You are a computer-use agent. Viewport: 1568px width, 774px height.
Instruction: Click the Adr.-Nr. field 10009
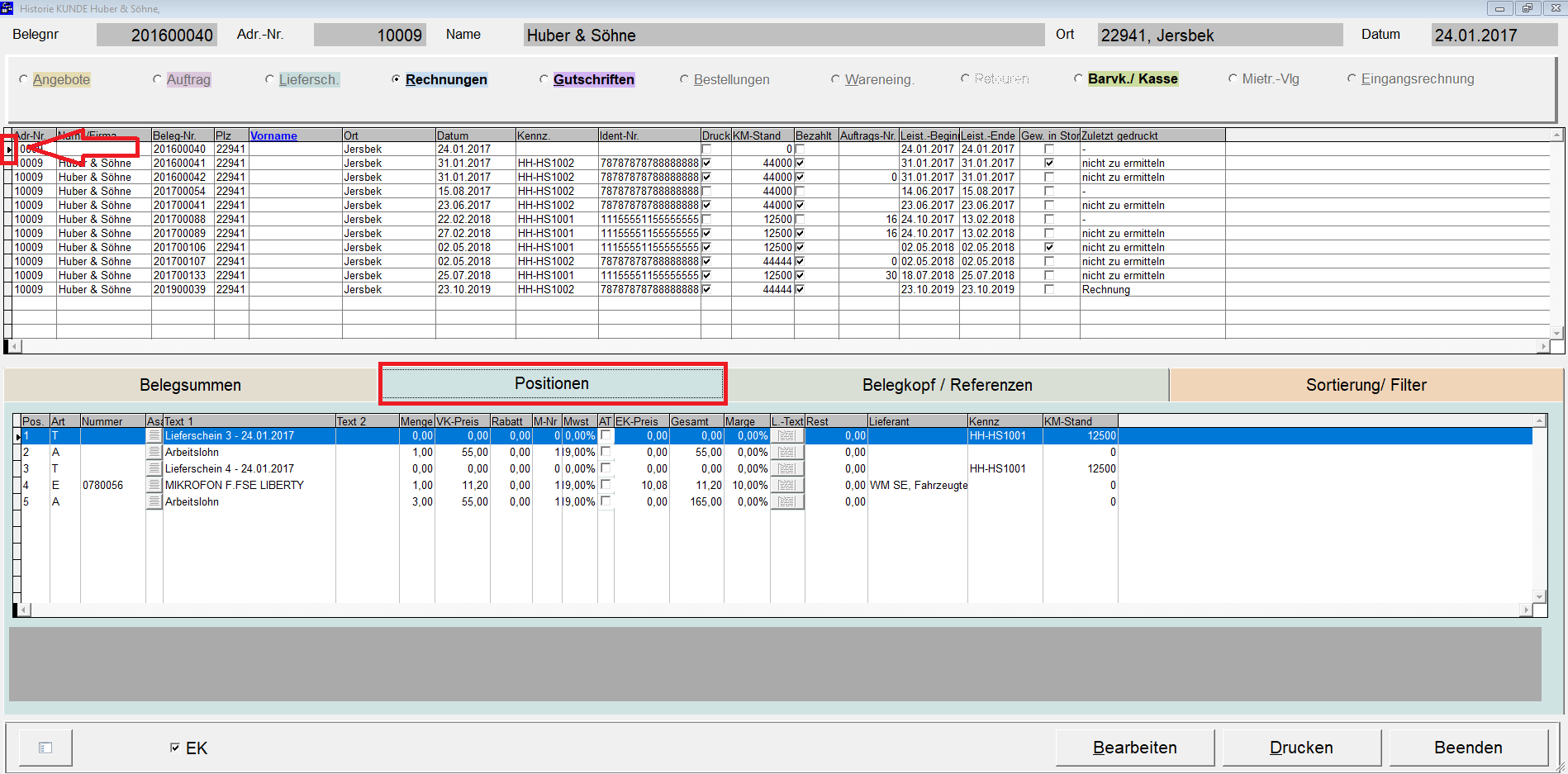tap(369, 35)
